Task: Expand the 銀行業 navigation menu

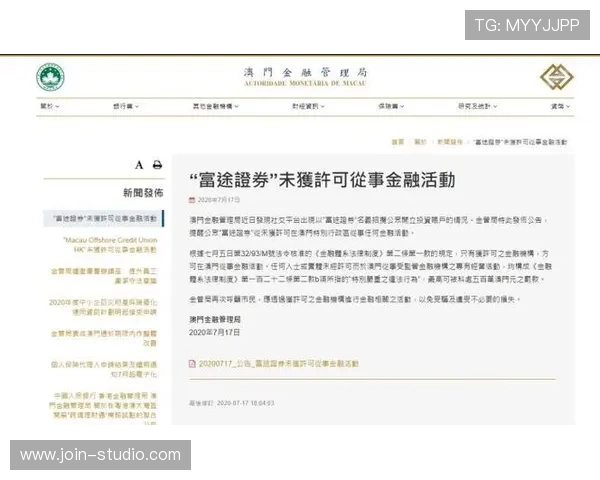Action: (x=126, y=106)
